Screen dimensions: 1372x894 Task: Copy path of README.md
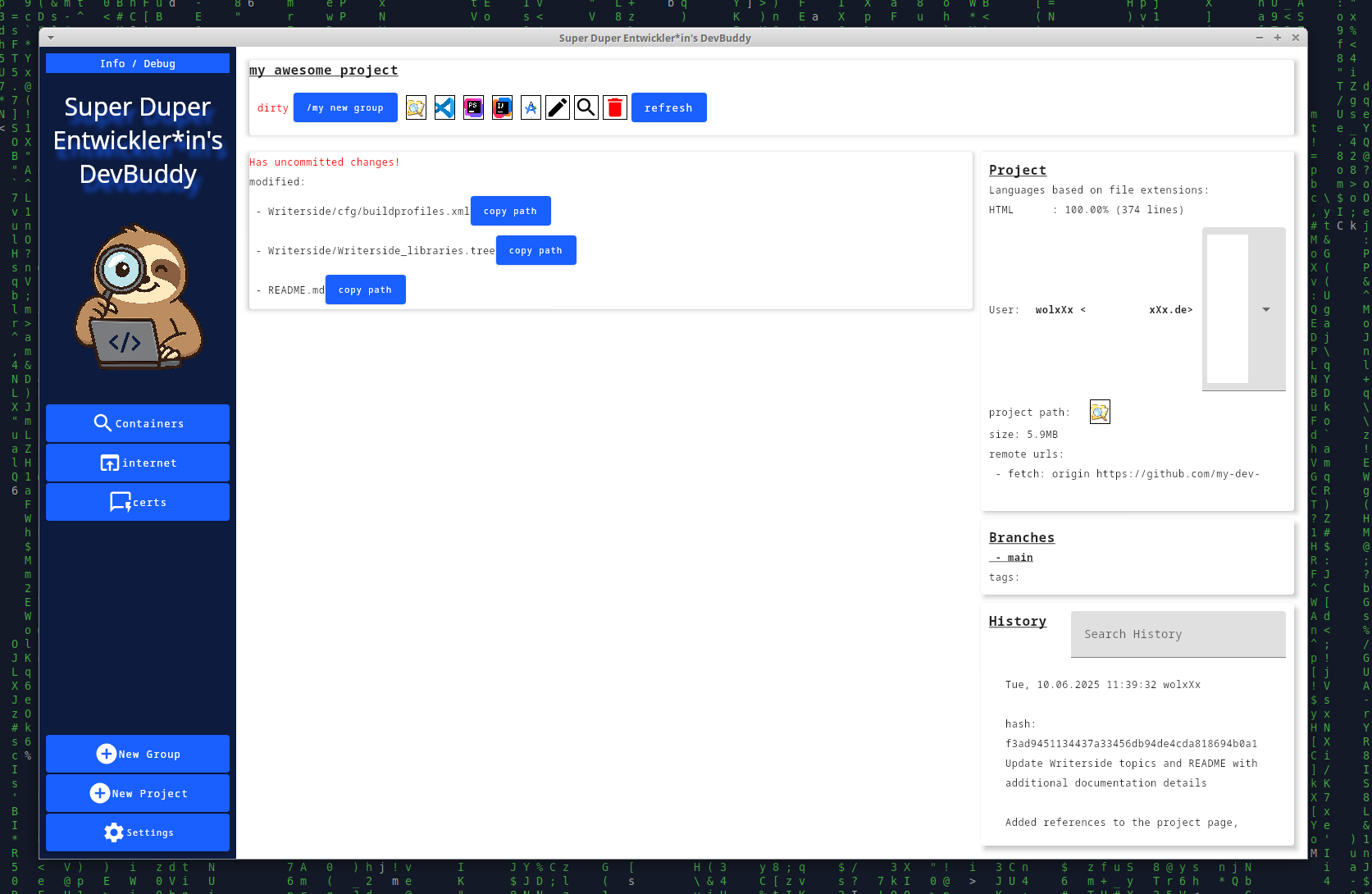365,290
